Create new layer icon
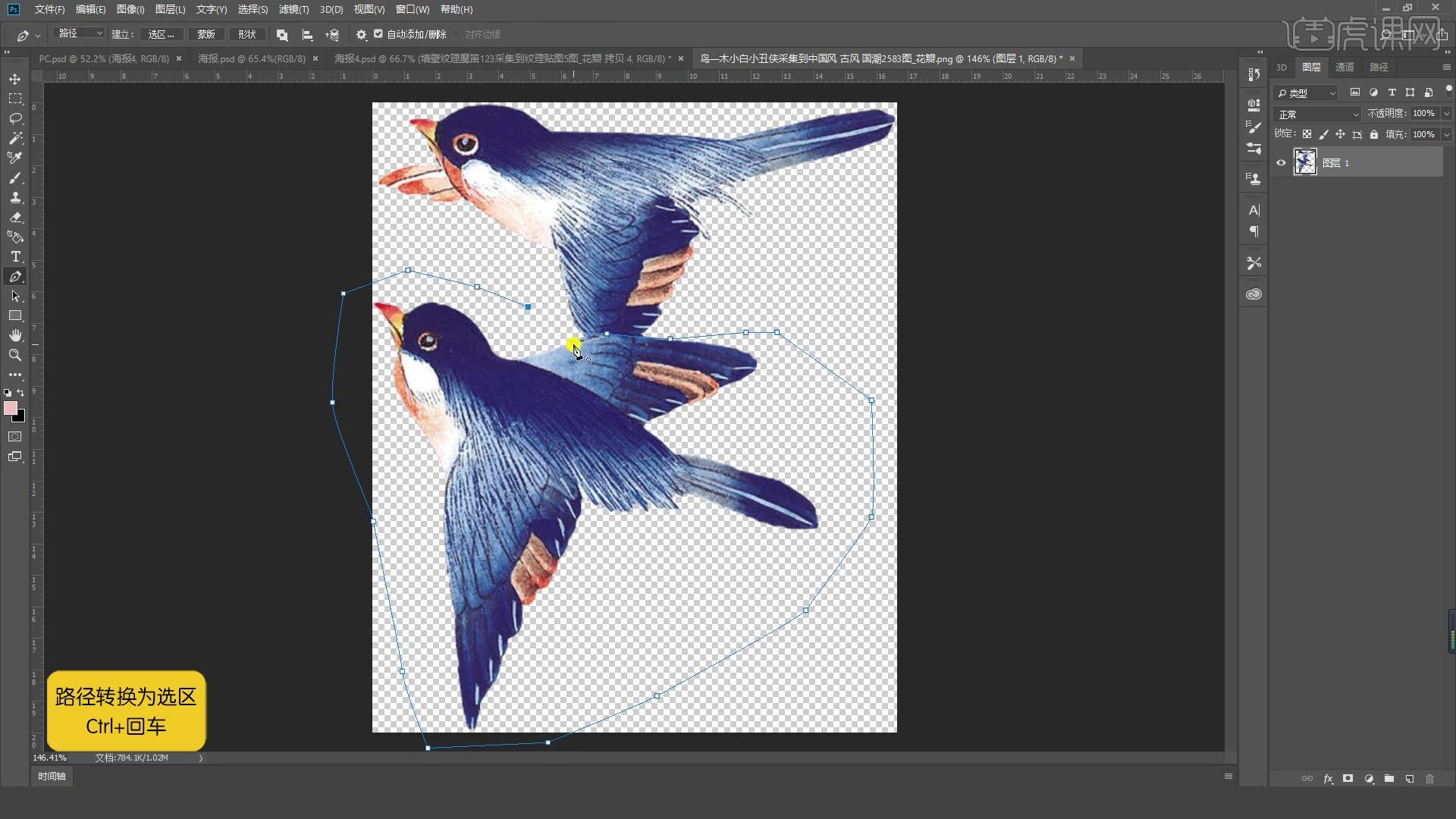 point(1410,779)
